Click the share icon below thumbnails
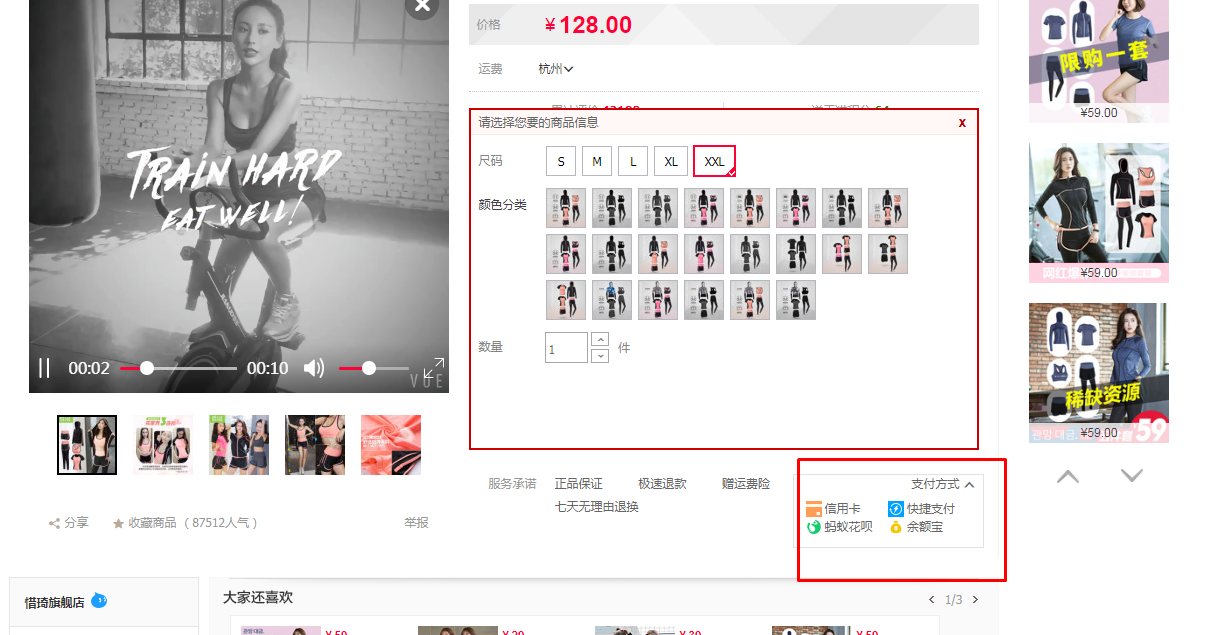 [55, 523]
